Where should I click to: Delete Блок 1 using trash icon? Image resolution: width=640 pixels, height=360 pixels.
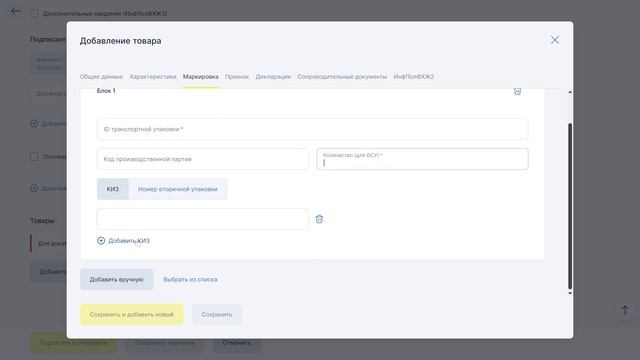point(517,91)
